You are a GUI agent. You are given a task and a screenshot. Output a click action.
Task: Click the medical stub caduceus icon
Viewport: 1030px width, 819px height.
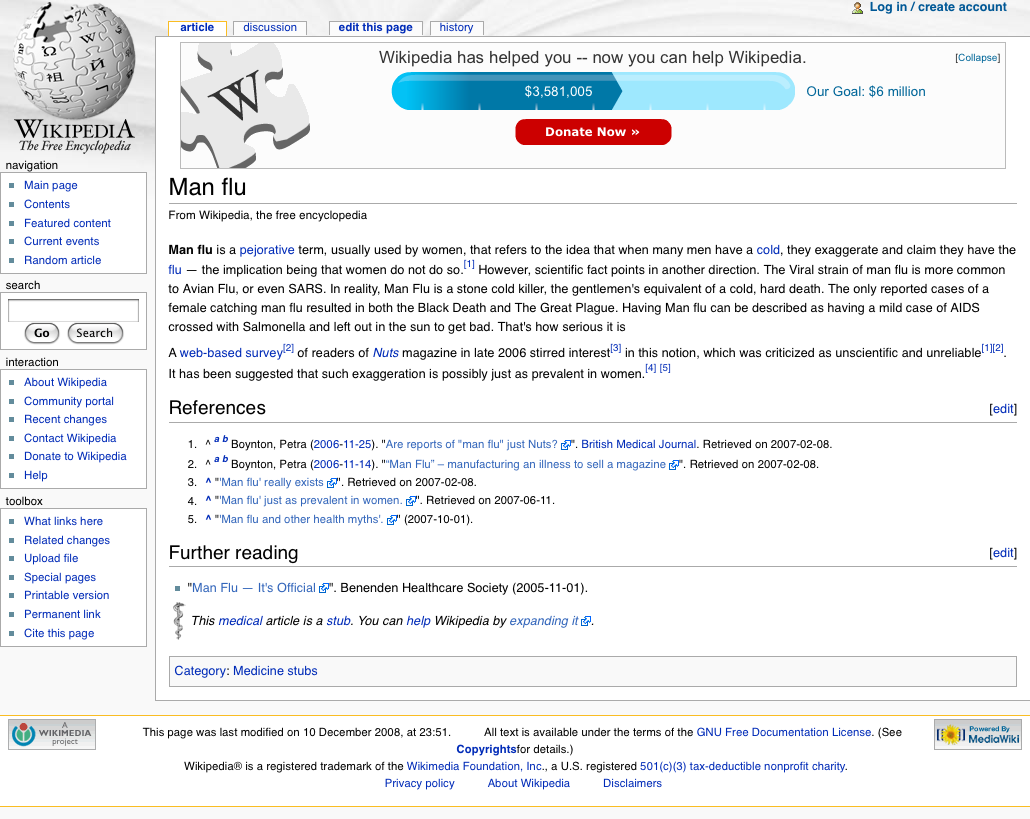178,621
